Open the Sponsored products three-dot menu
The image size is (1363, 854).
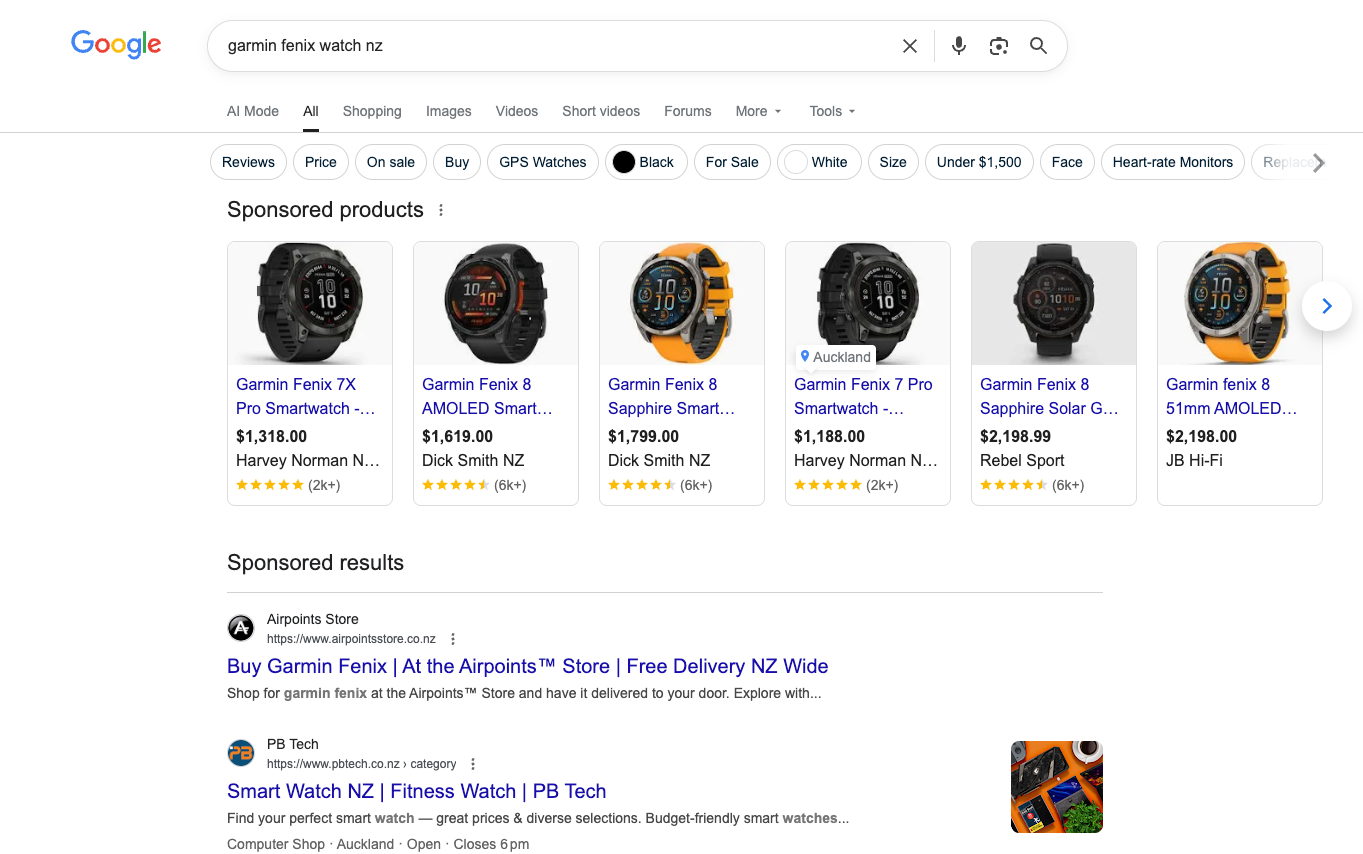441,209
